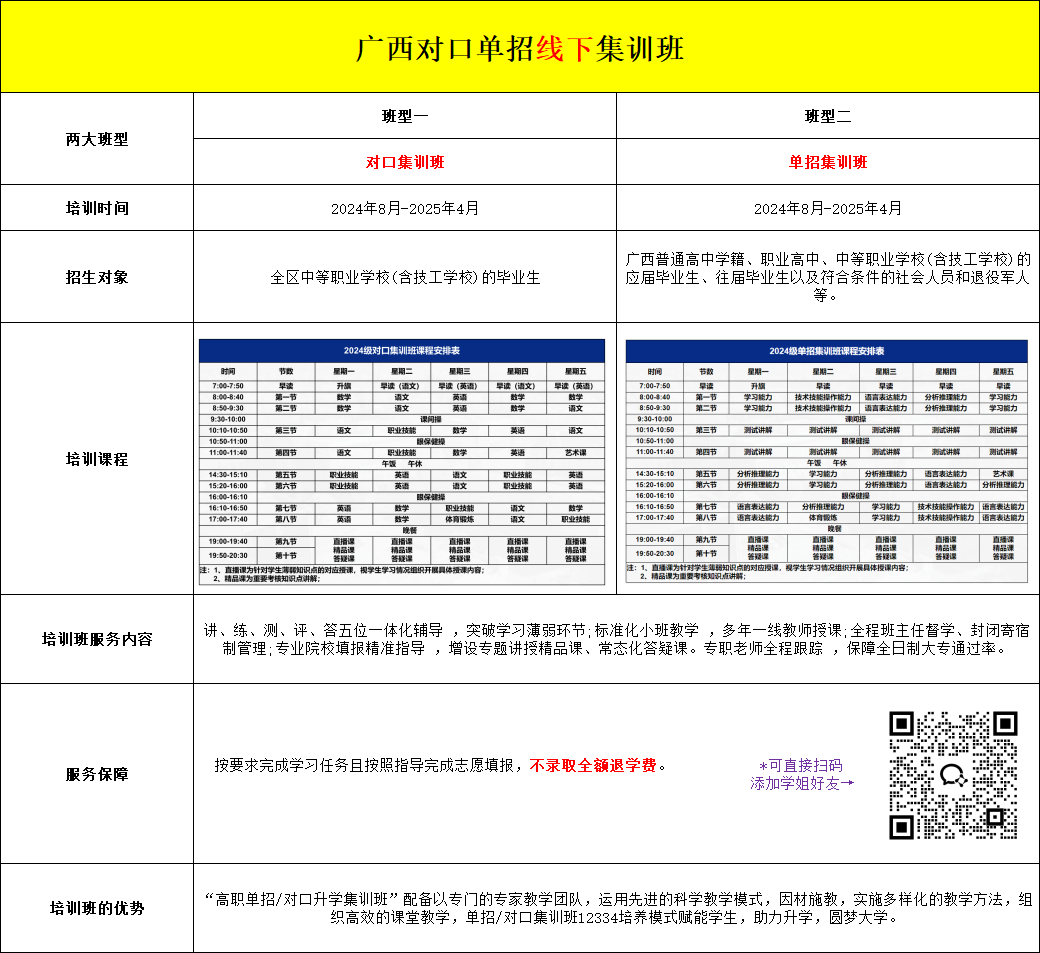Image resolution: width=1040 pixels, height=953 pixels.
Task: Switch to the 班型二 column
Action: [x=829, y=116]
